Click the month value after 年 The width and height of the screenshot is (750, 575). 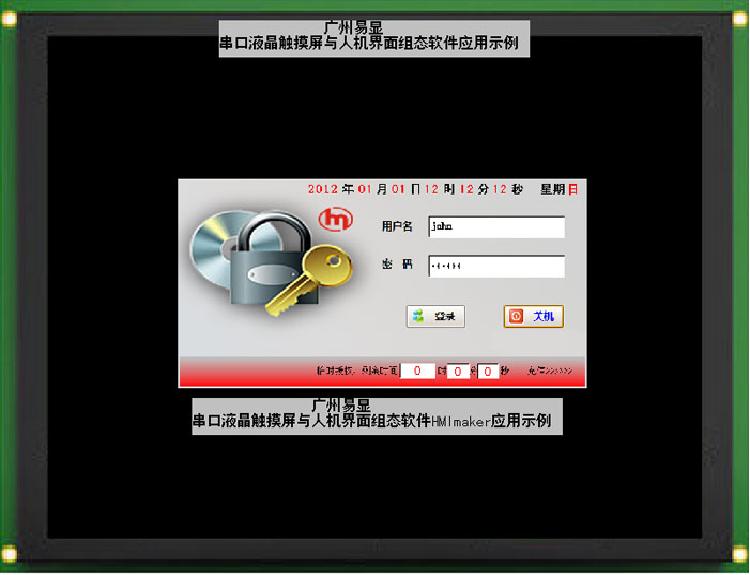click(364, 189)
